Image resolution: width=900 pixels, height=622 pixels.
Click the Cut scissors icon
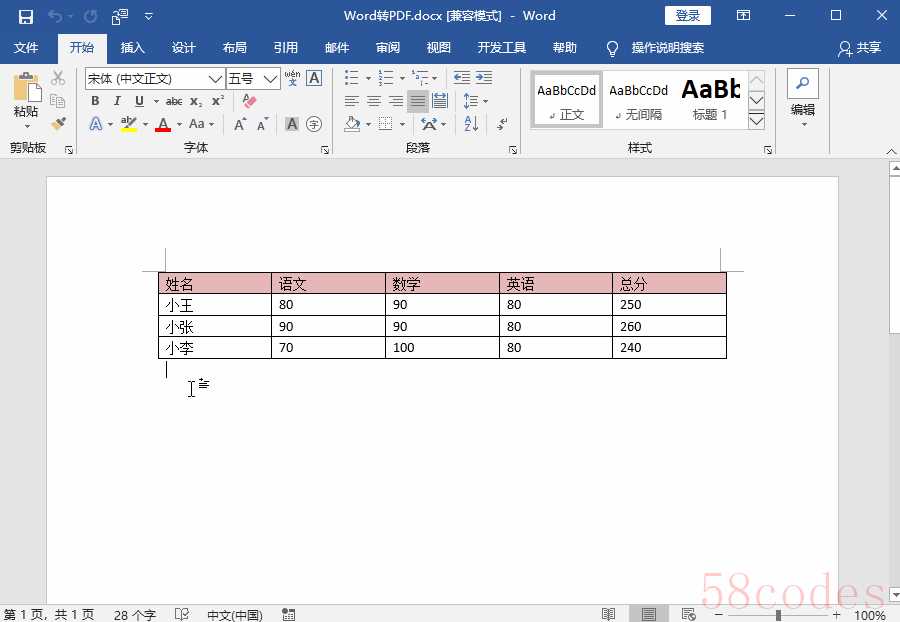coord(58,78)
